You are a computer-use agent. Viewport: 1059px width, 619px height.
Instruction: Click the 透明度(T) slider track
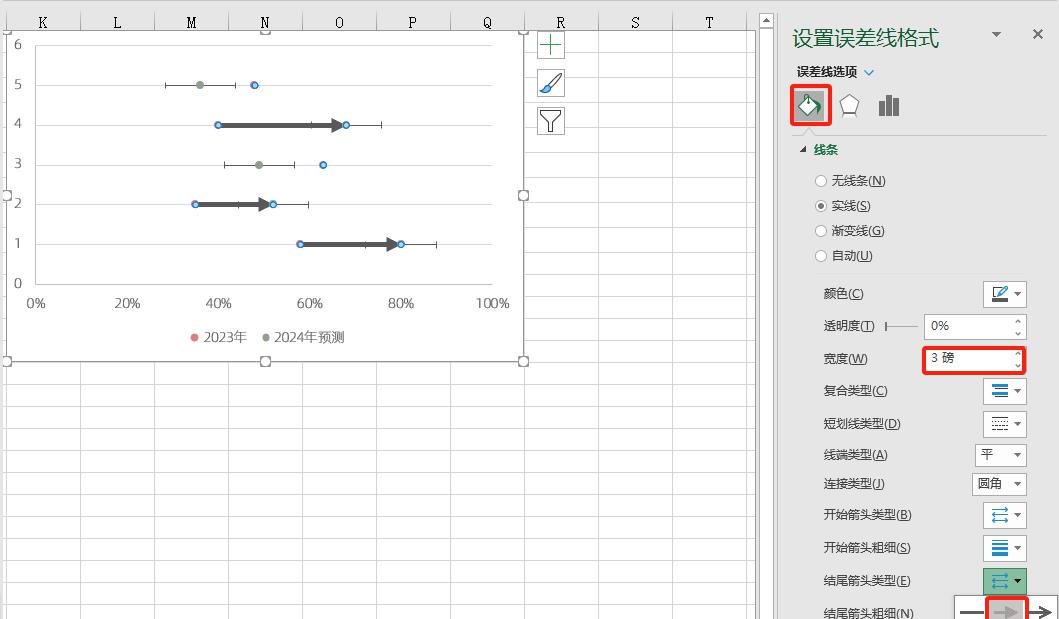[x=901, y=327]
